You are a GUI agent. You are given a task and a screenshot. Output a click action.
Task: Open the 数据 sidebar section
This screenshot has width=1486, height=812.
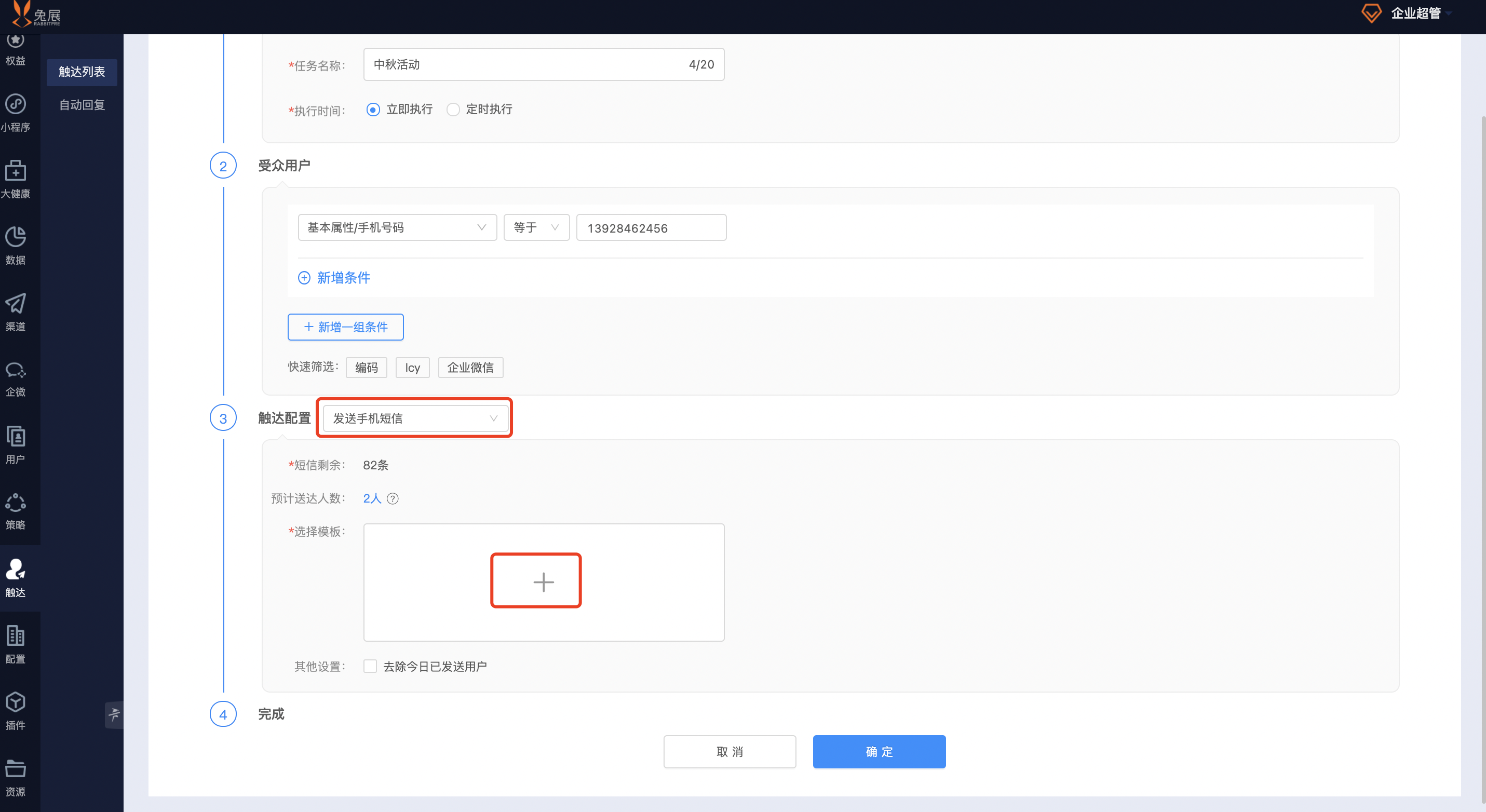point(16,246)
